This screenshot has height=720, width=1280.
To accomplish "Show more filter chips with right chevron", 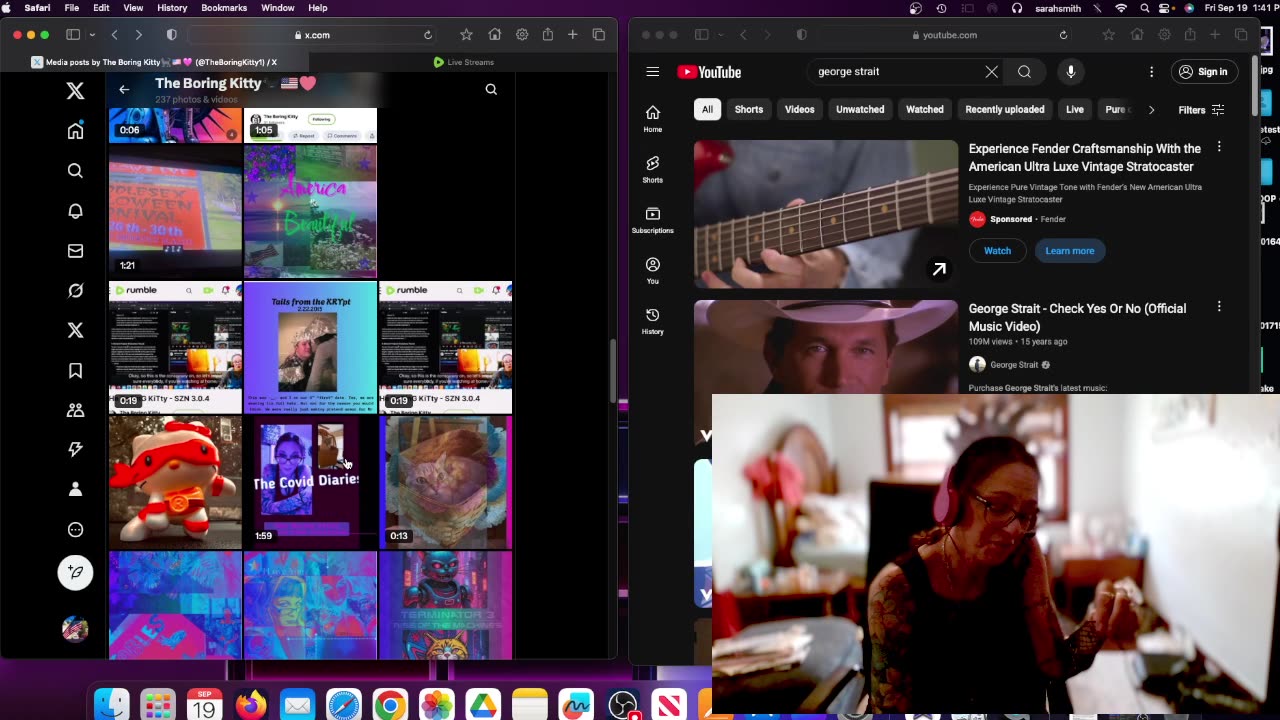I will click(x=1151, y=110).
